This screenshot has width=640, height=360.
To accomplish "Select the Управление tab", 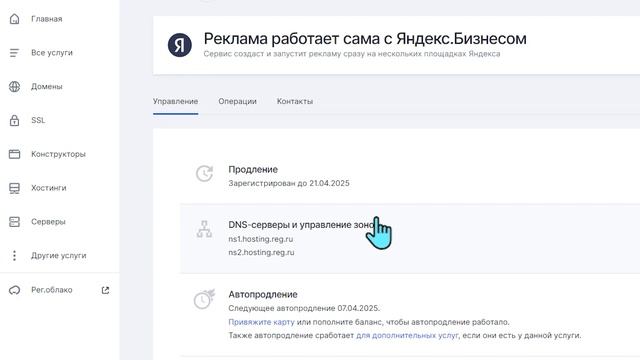I will [x=176, y=101].
